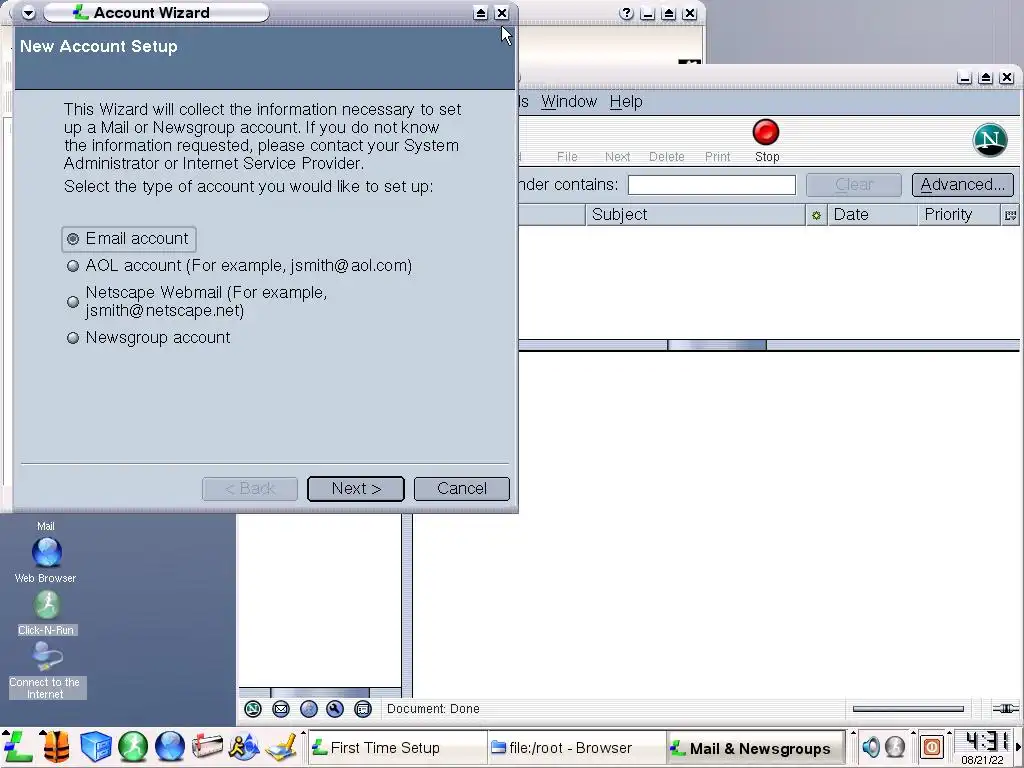Open Address Book from status bar icon
Viewport: 1024px width, 768px height.
coord(363,709)
